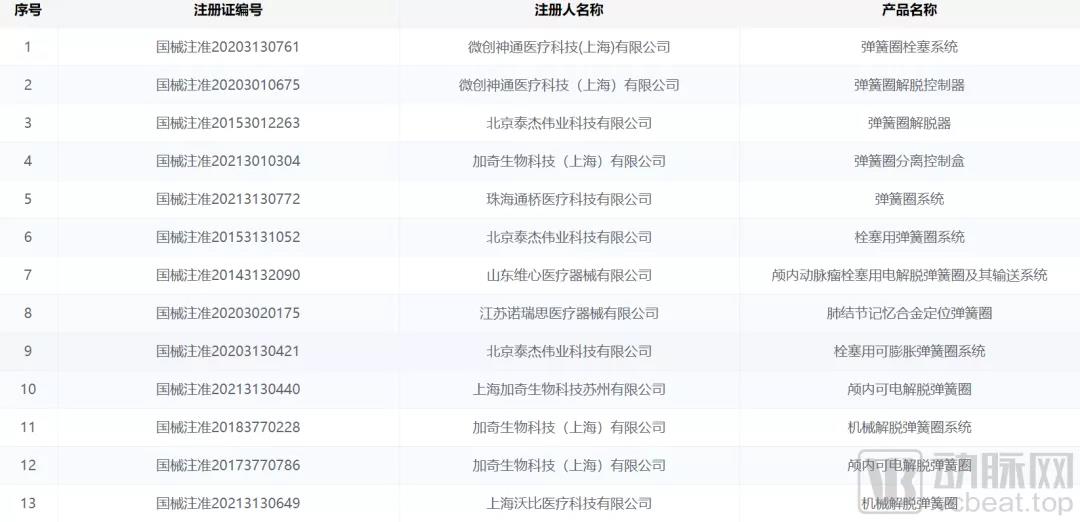Screen dimensions: 1080x522
Task: Click sequence number 10
Action: click(x=28, y=389)
